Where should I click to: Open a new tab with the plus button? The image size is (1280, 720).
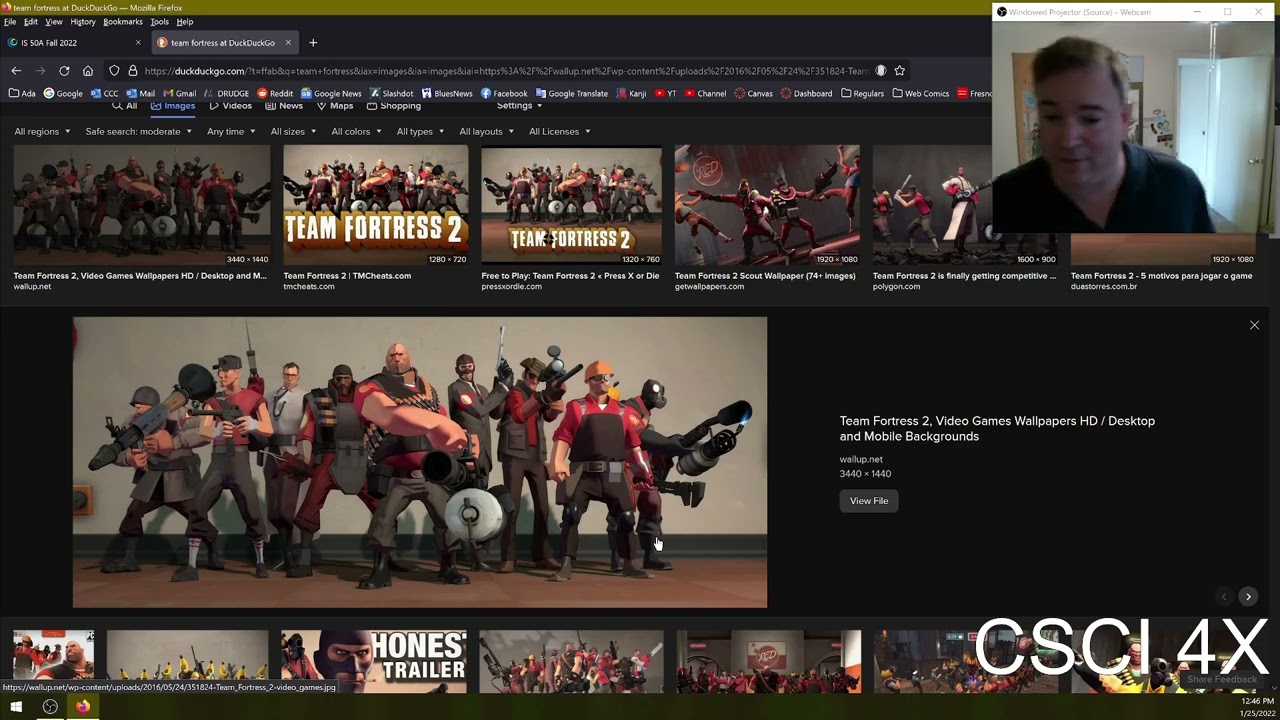(x=313, y=43)
